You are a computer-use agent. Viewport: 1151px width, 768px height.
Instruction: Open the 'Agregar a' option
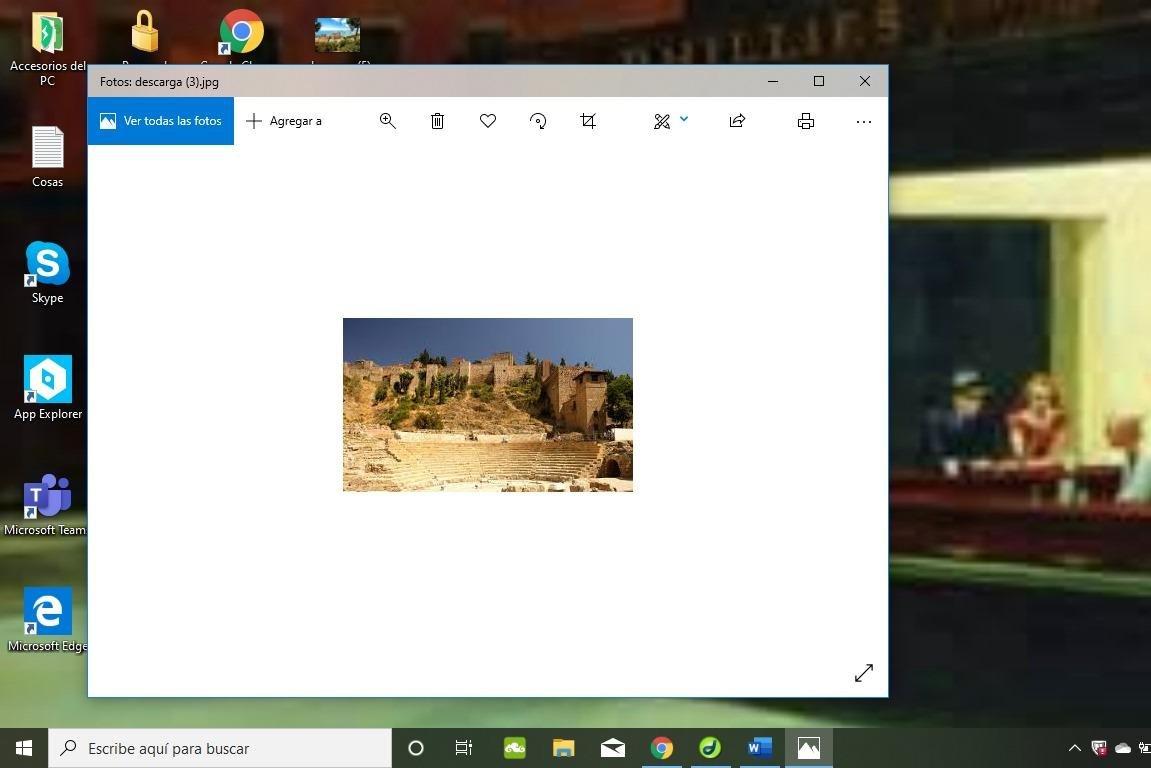click(284, 121)
